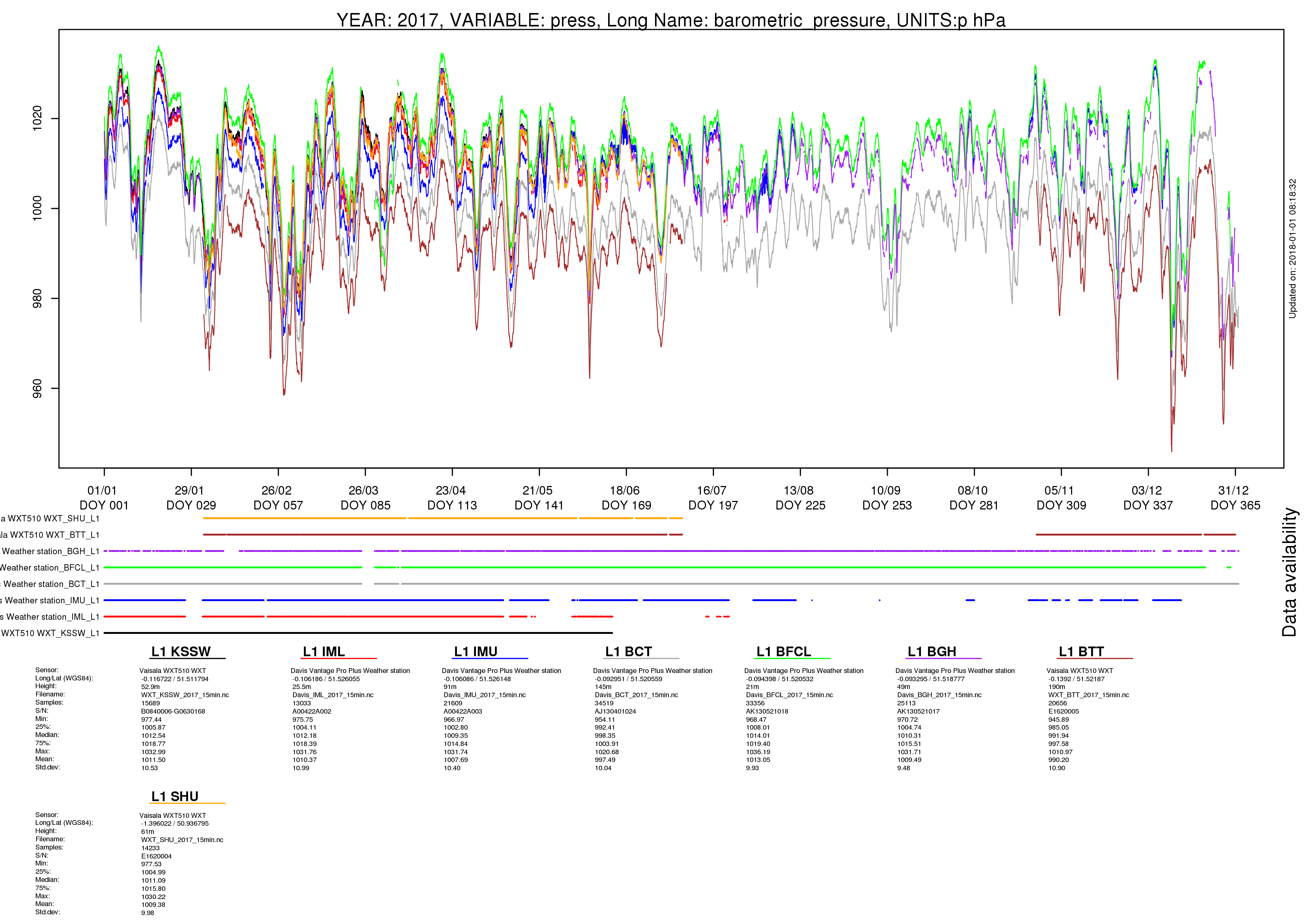
Task: Click filename WXT_SHU_2017_15min.nc
Action: pyautogui.click(x=182, y=840)
